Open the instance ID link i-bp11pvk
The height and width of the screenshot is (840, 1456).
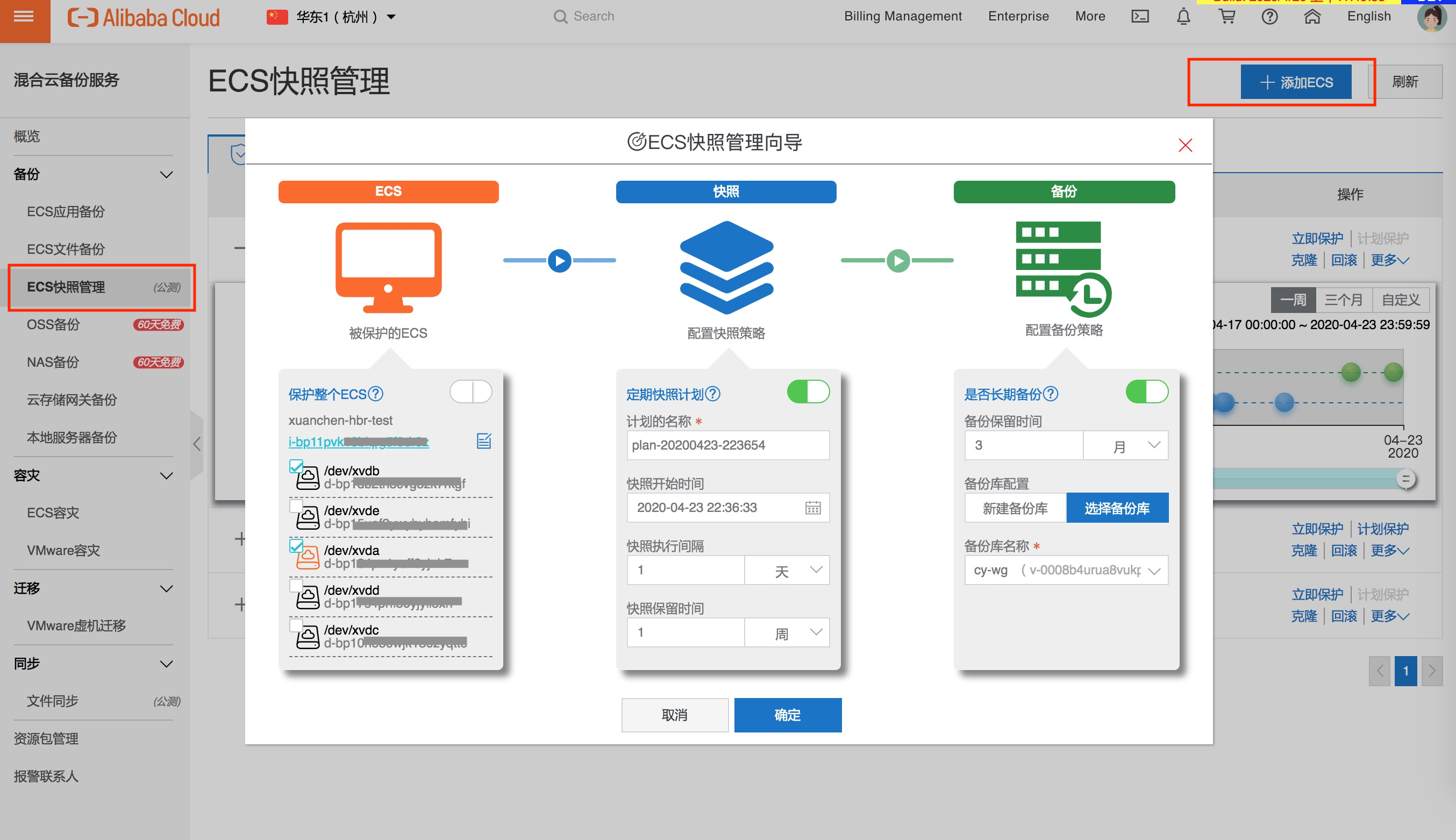point(358,442)
